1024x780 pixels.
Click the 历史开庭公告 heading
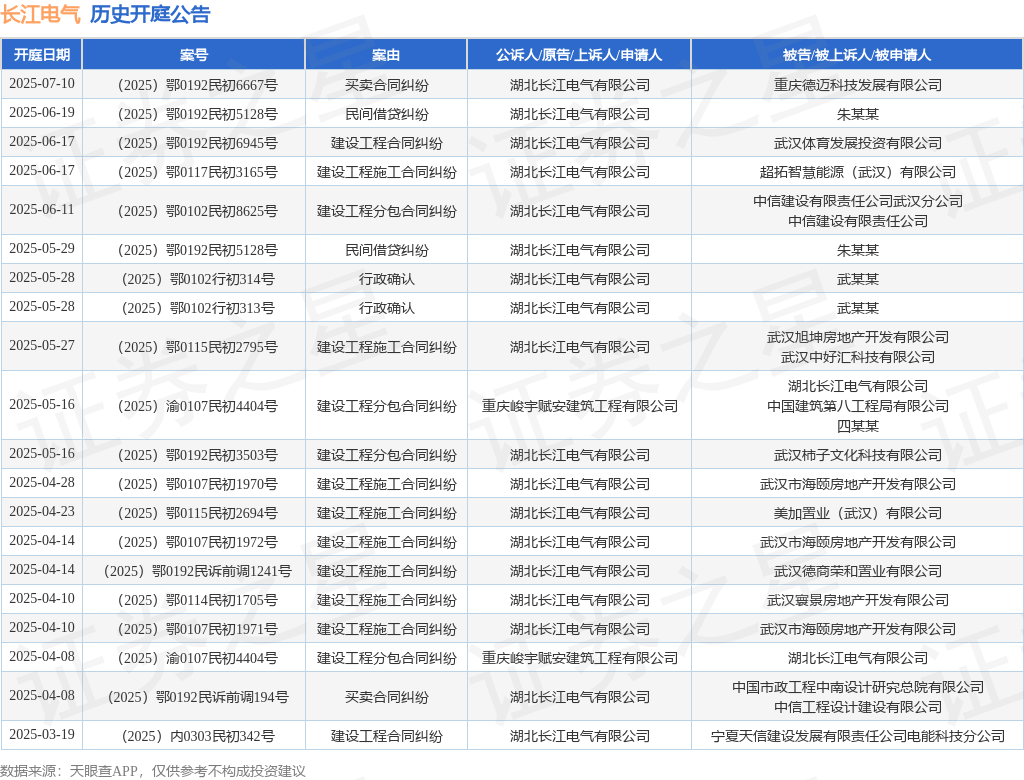(x=150, y=14)
